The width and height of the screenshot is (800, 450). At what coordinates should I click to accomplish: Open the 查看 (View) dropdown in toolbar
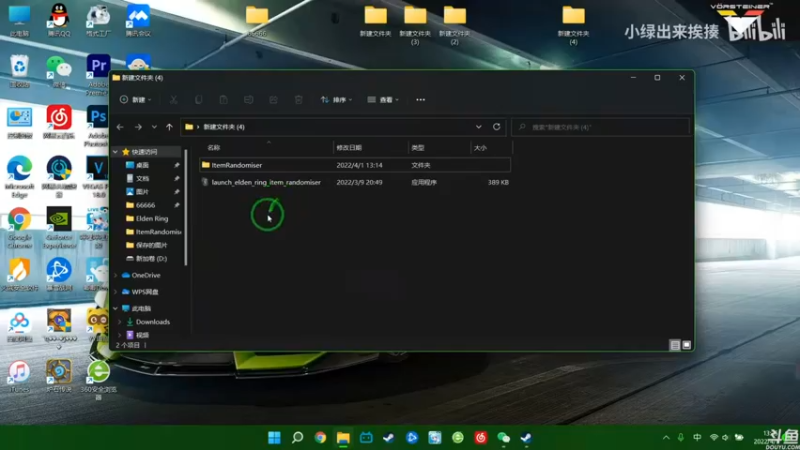(x=383, y=100)
